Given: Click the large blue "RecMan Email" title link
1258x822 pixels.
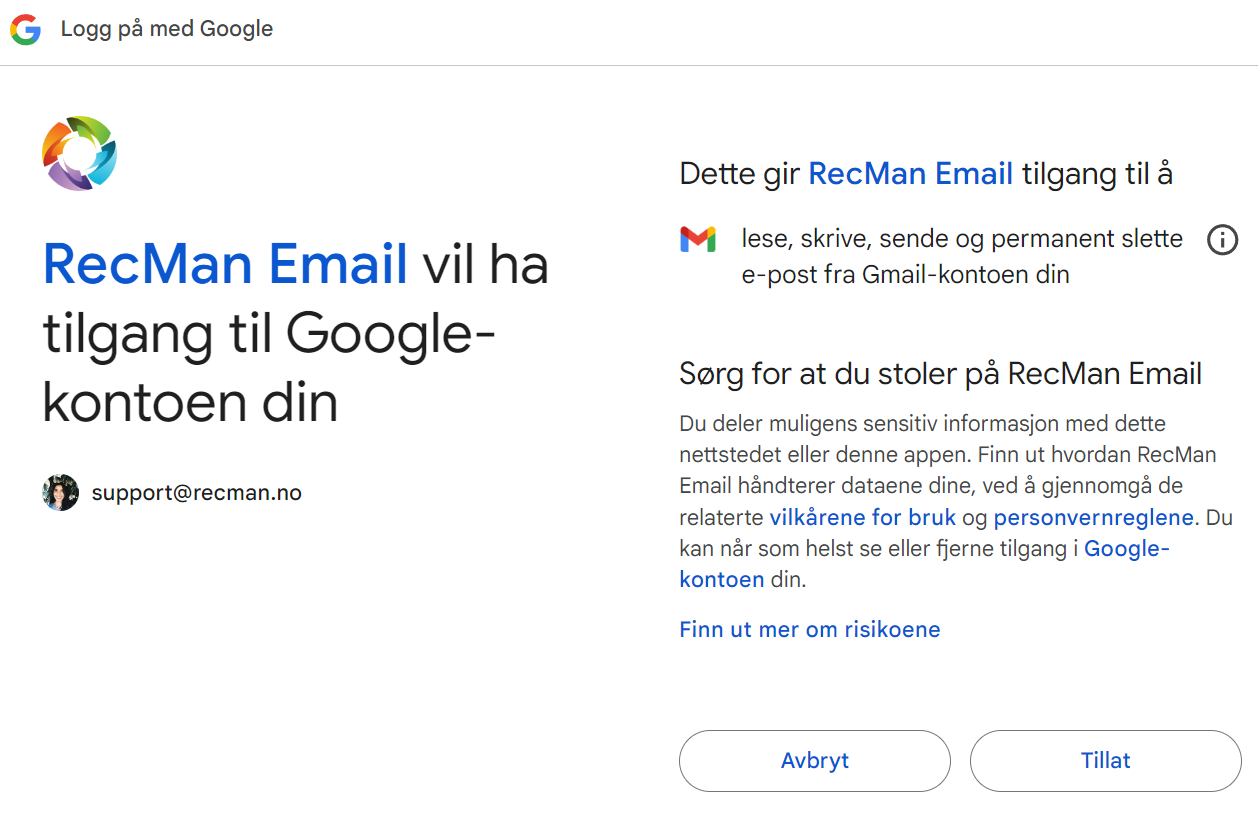Looking at the screenshot, I should pyautogui.click(x=225, y=266).
